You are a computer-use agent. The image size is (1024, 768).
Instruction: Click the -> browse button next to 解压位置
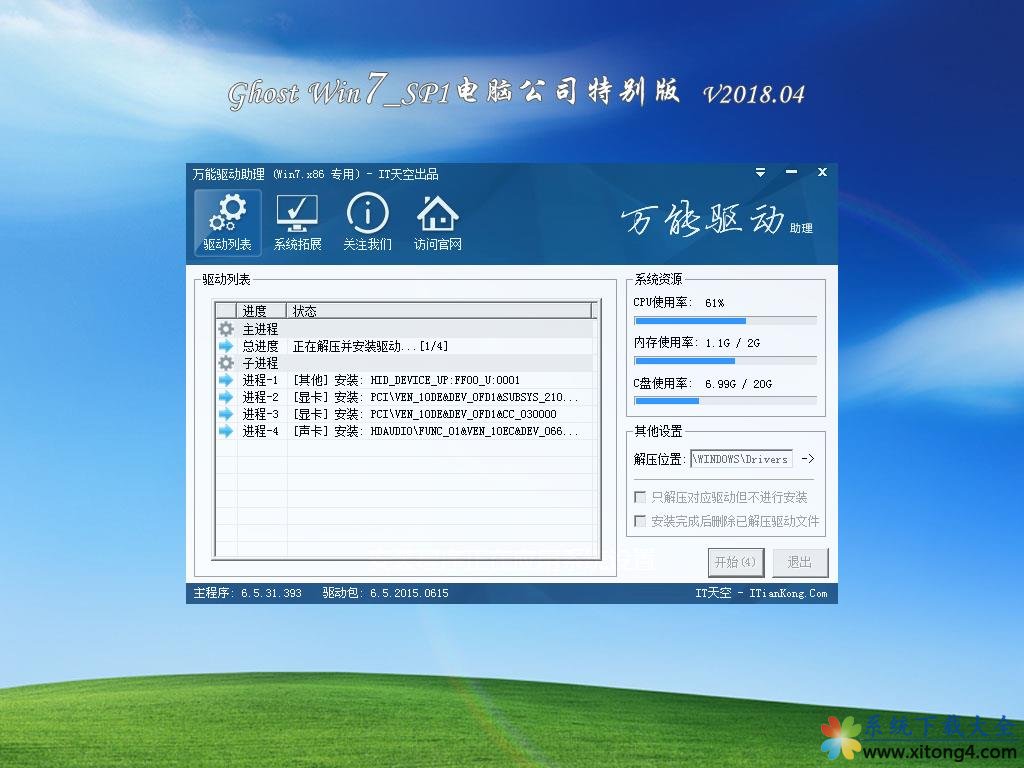click(808, 458)
